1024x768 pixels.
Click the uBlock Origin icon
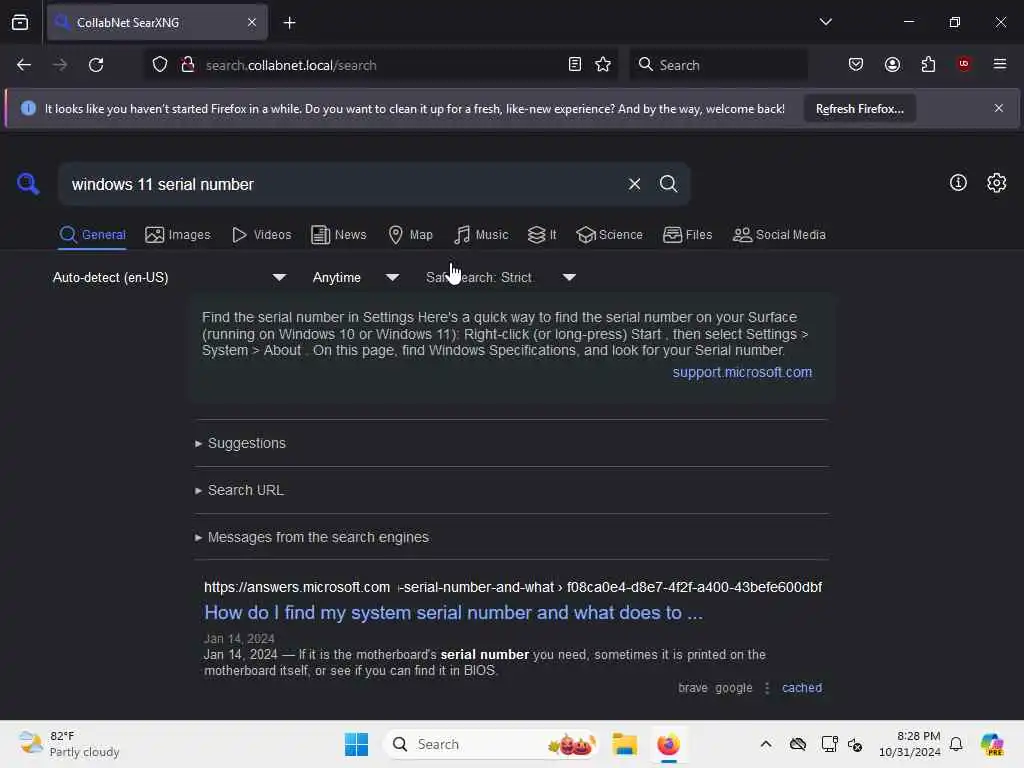click(964, 64)
